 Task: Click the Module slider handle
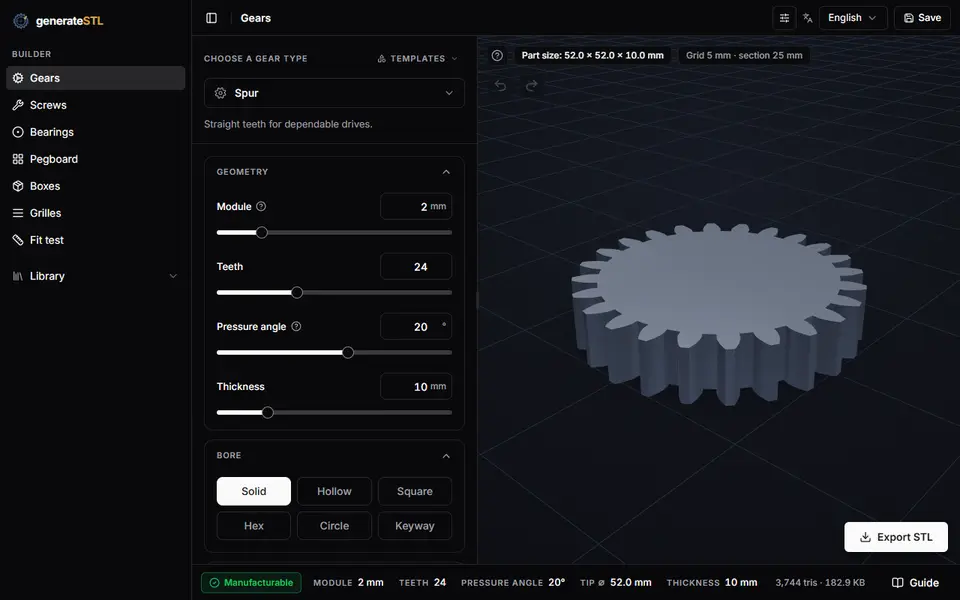[261, 233]
